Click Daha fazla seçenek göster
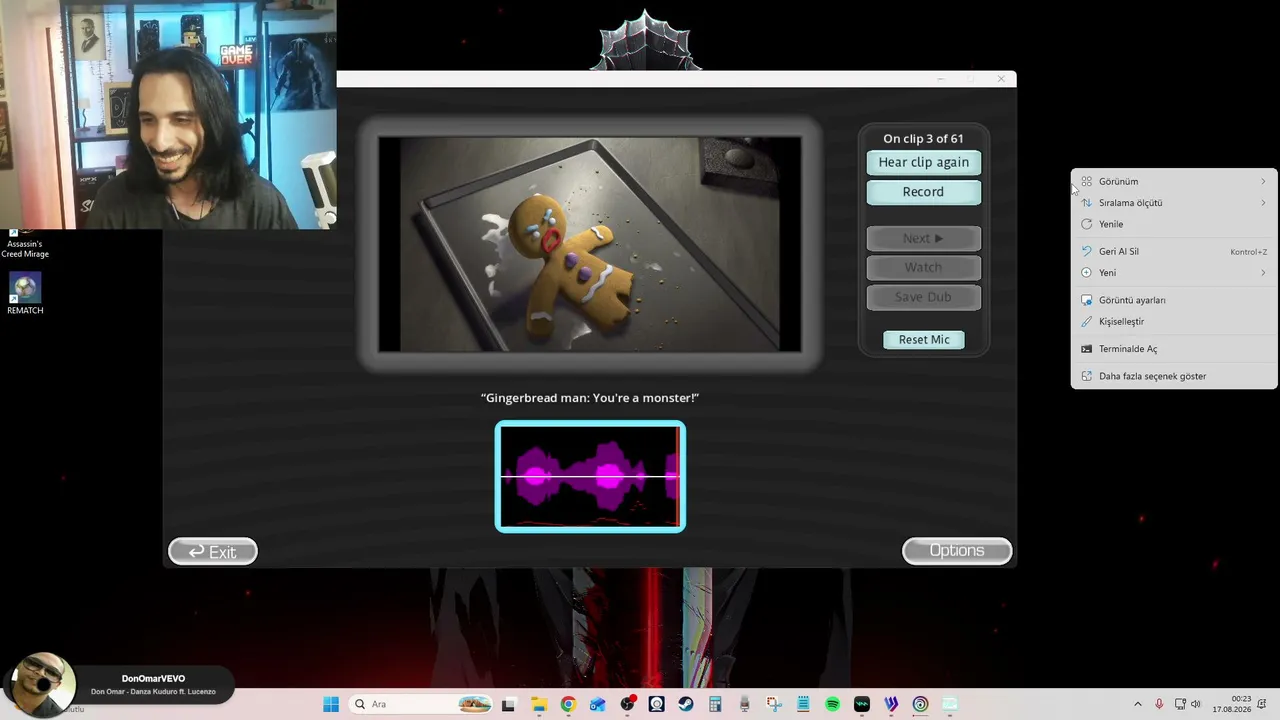 (1174, 376)
